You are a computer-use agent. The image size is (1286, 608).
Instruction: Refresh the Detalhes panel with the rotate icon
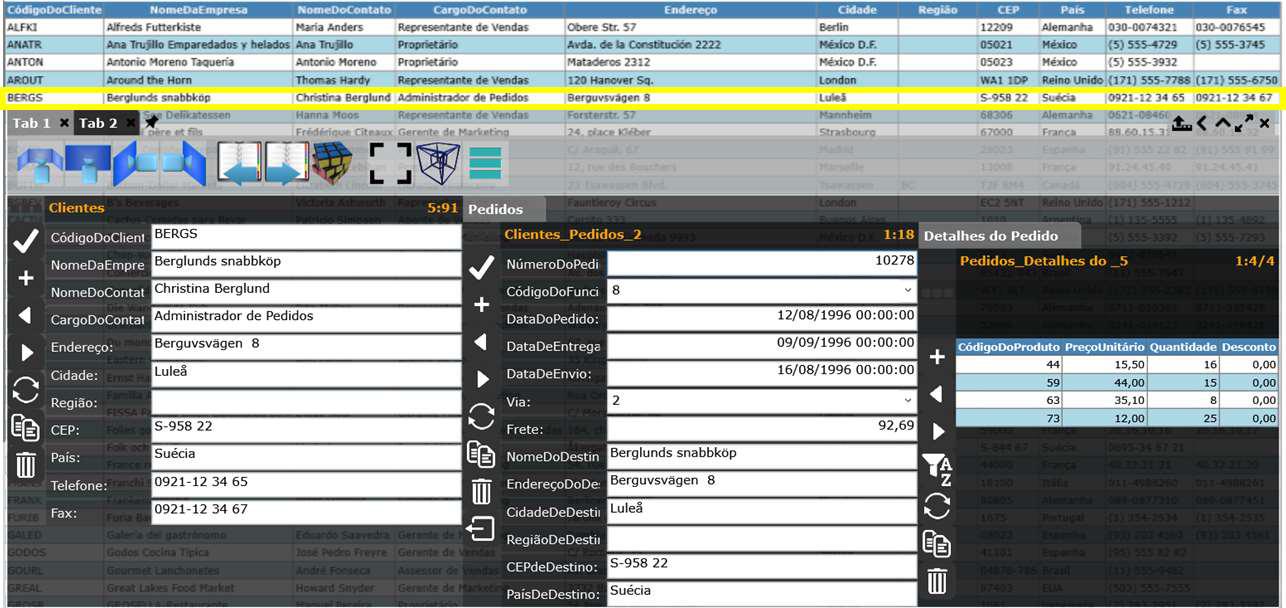pos(937,505)
